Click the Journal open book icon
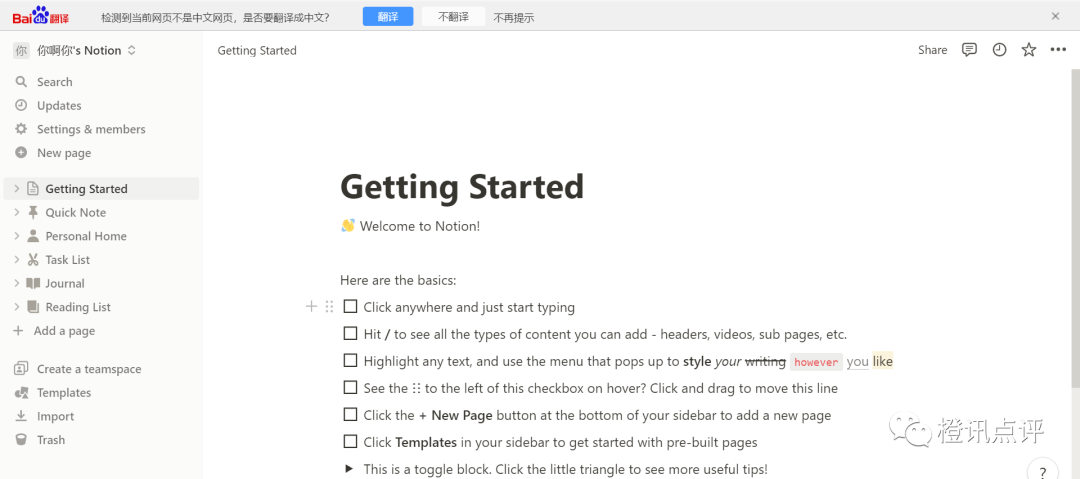This screenshot has width=1080, height=479. tap(32, 283)
